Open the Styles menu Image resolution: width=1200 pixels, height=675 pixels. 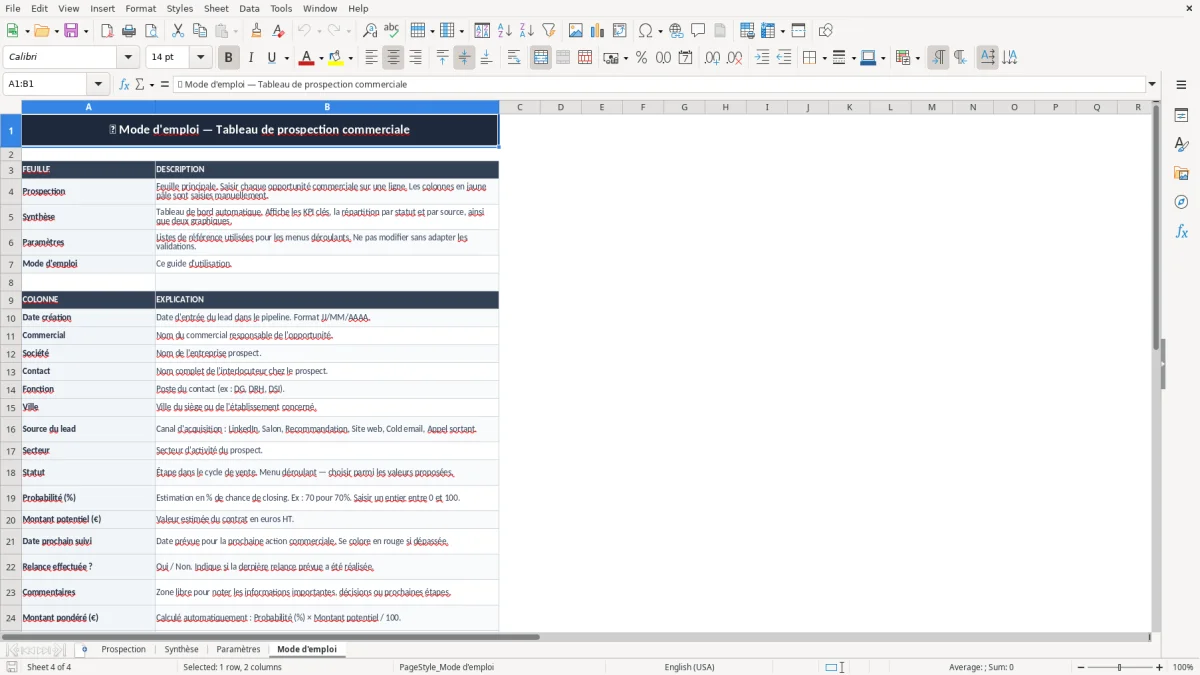click(180, 8)
